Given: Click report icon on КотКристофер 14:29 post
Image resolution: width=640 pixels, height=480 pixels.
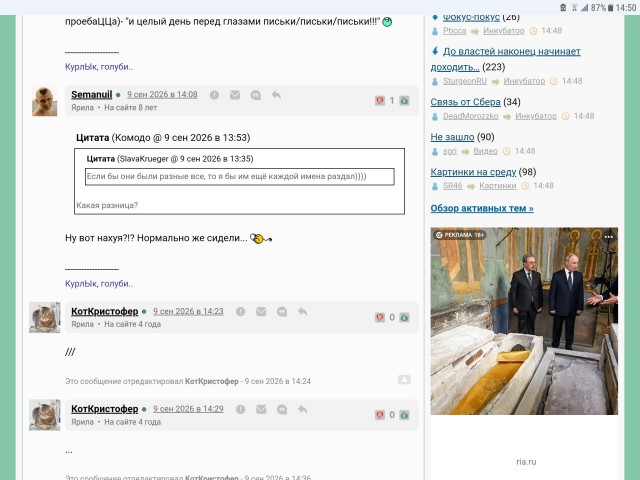Looking at the screenshot, I should pyautogui.click(x=240, y=409).
